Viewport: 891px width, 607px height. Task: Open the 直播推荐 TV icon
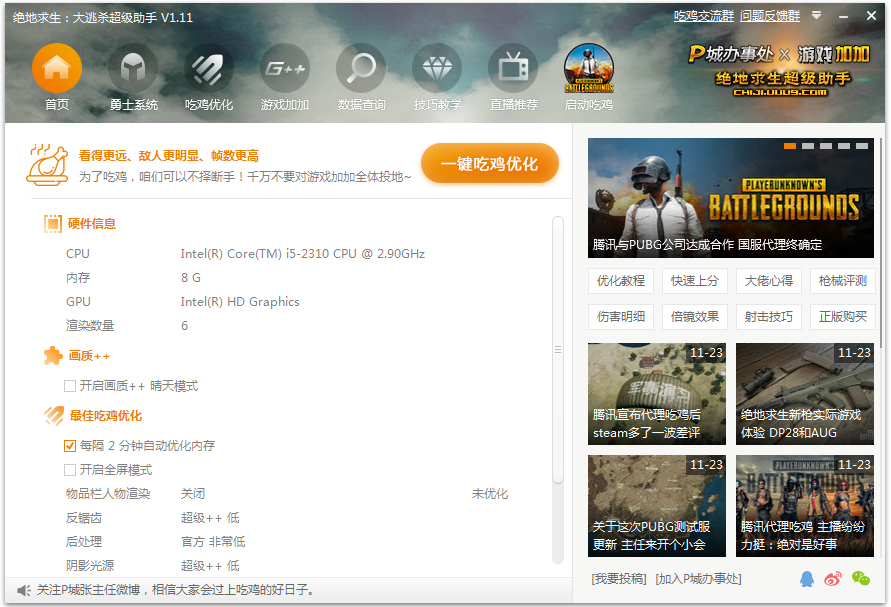tap(513, 68)
